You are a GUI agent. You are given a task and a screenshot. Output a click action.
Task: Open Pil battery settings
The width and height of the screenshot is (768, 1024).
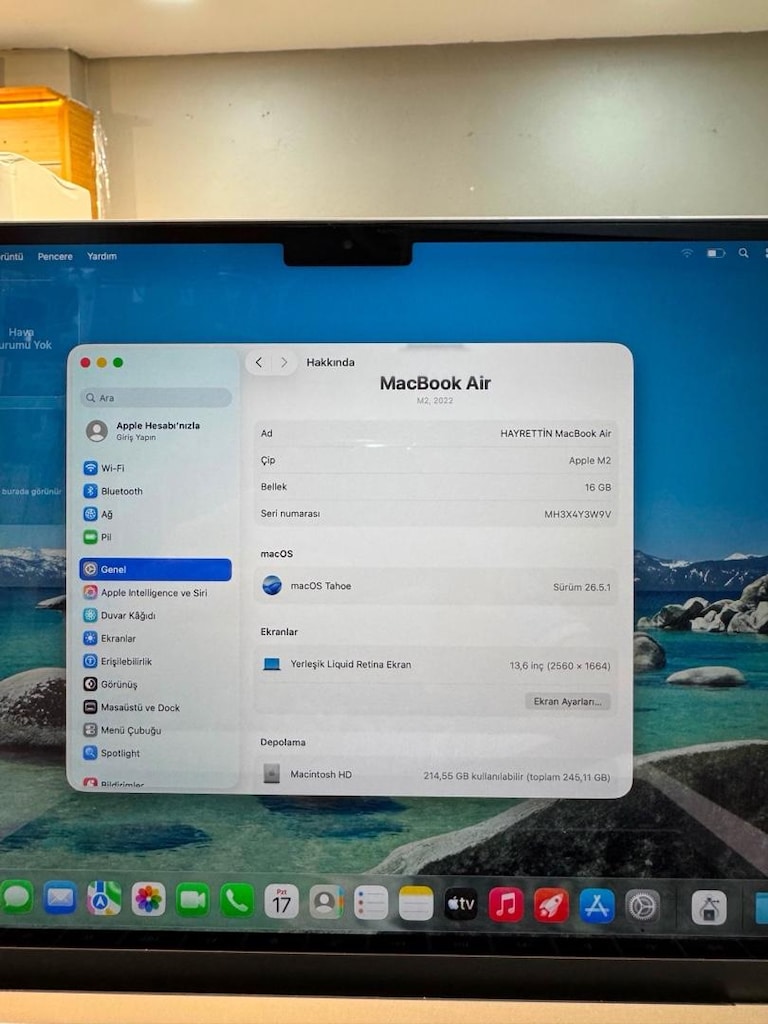(x=155, y=537)
